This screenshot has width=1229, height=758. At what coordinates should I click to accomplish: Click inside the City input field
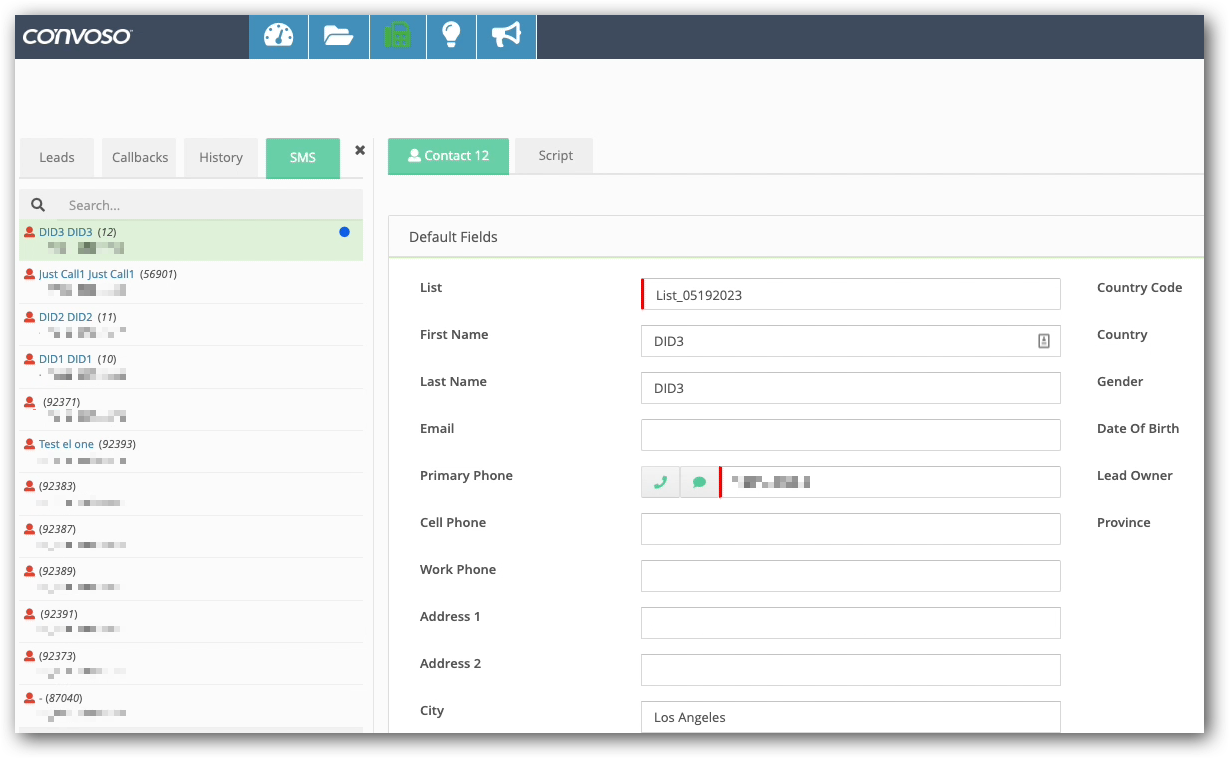click(x=850, y=717)
